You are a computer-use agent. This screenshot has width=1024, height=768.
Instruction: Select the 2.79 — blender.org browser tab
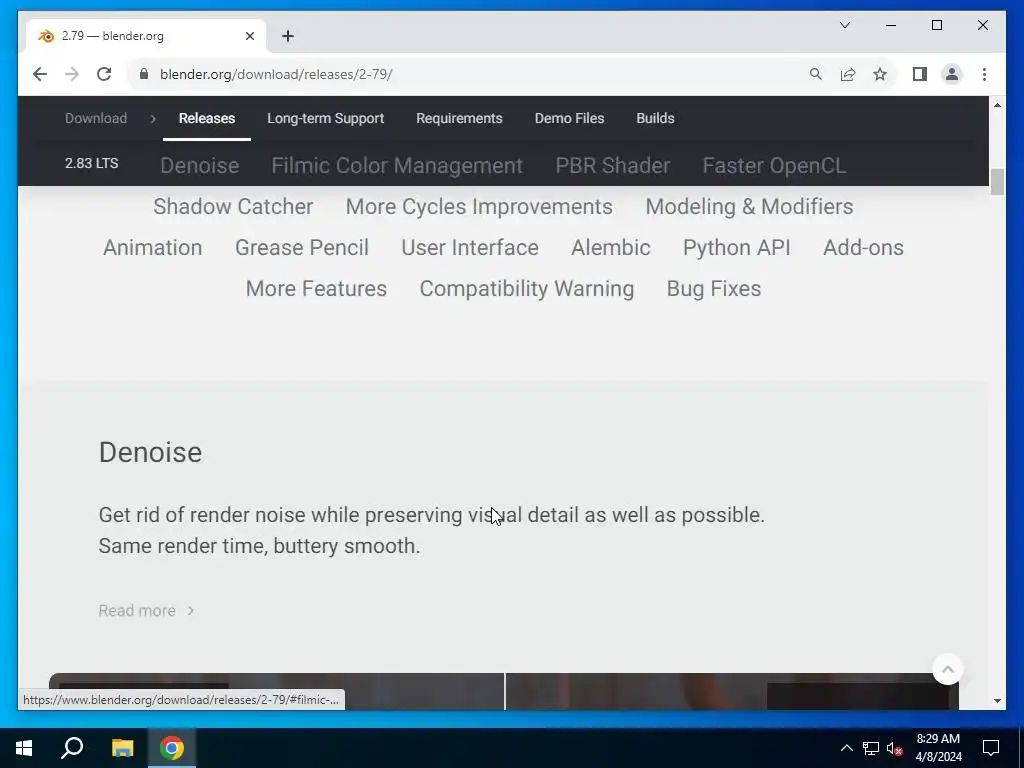click(x=145, y=36)
